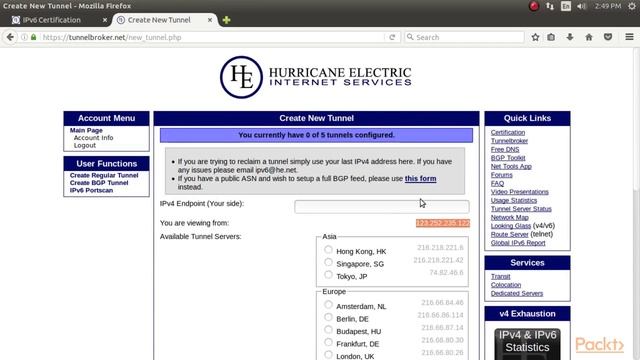This screenshot has height=360, width=640.
Task: Select the Budapest, HU tunnel server
Action: coord(328,330)
